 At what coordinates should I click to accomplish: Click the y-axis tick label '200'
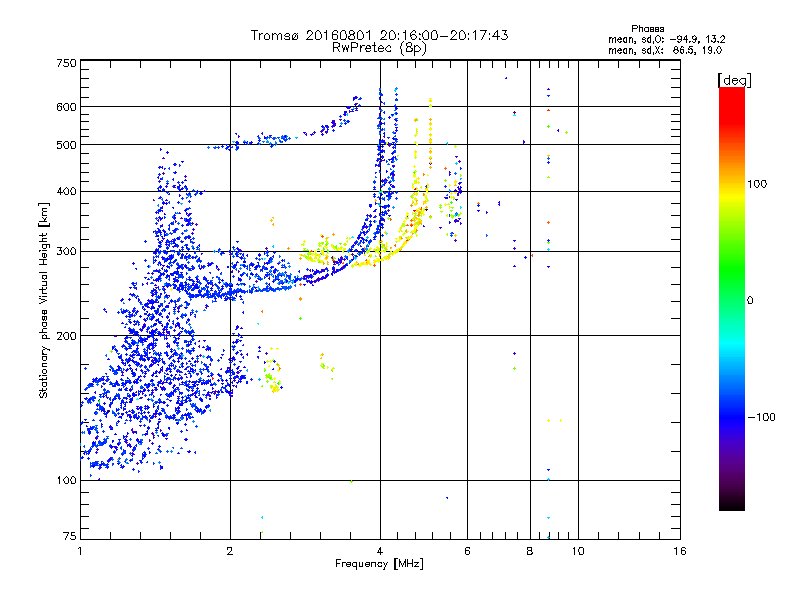(67, 336)
